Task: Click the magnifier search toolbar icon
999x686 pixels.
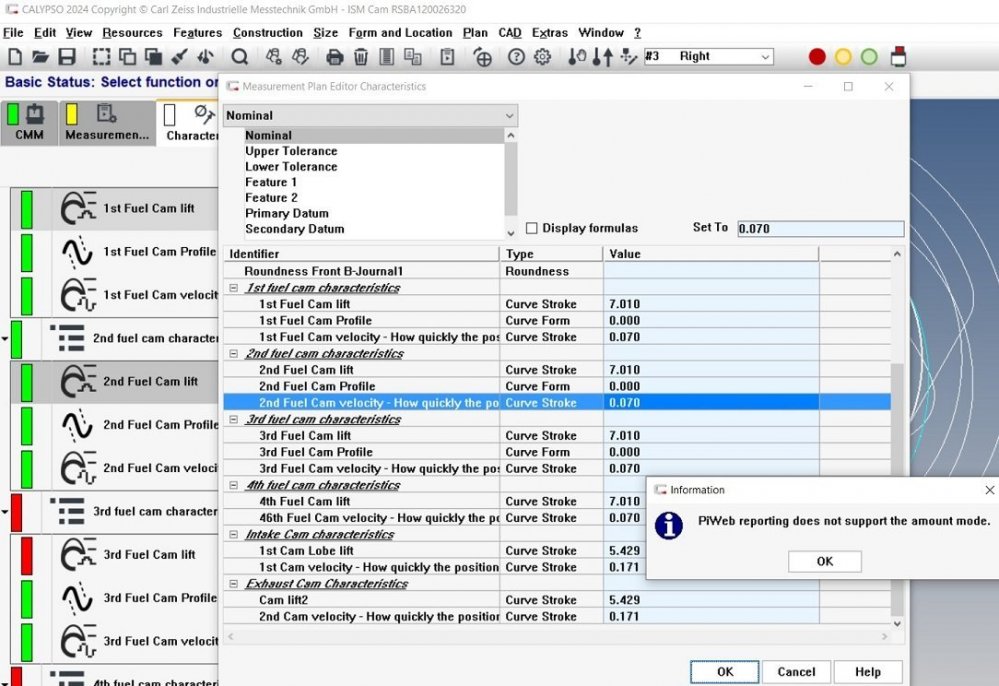Action: [x=240, y=57]
